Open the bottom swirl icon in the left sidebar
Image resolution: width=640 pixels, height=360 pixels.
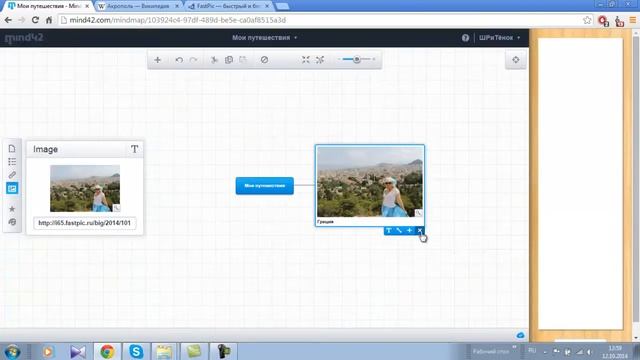12,222
